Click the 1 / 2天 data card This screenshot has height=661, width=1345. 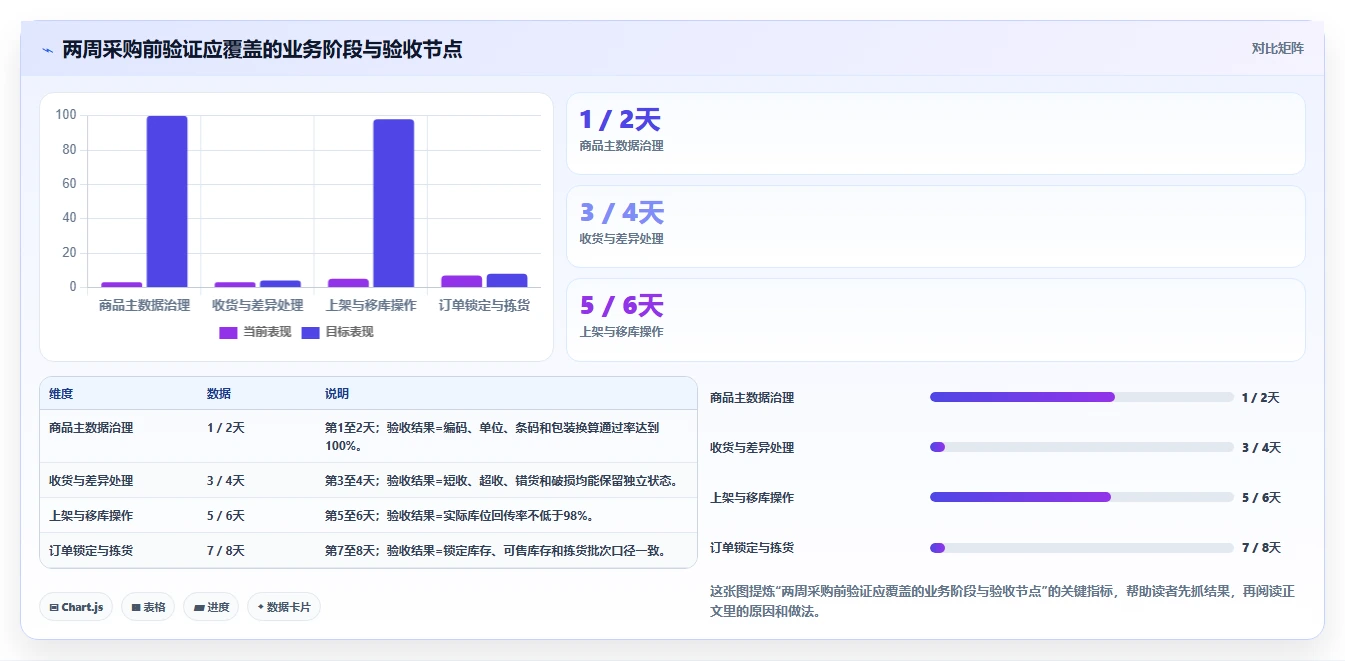(x=935, y=134)
